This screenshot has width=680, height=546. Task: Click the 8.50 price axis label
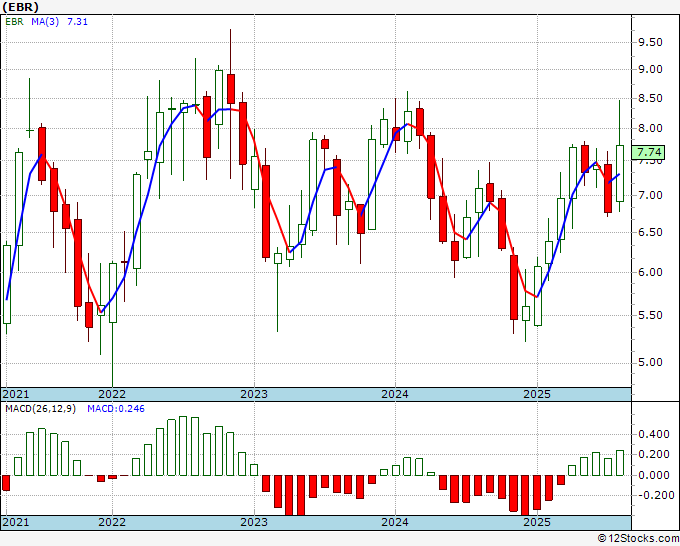pyautogui.click(x=650, y=98)
